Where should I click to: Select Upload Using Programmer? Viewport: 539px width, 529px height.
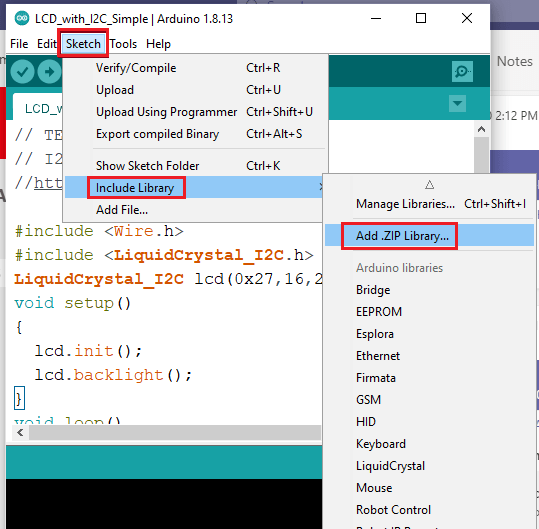195,112
